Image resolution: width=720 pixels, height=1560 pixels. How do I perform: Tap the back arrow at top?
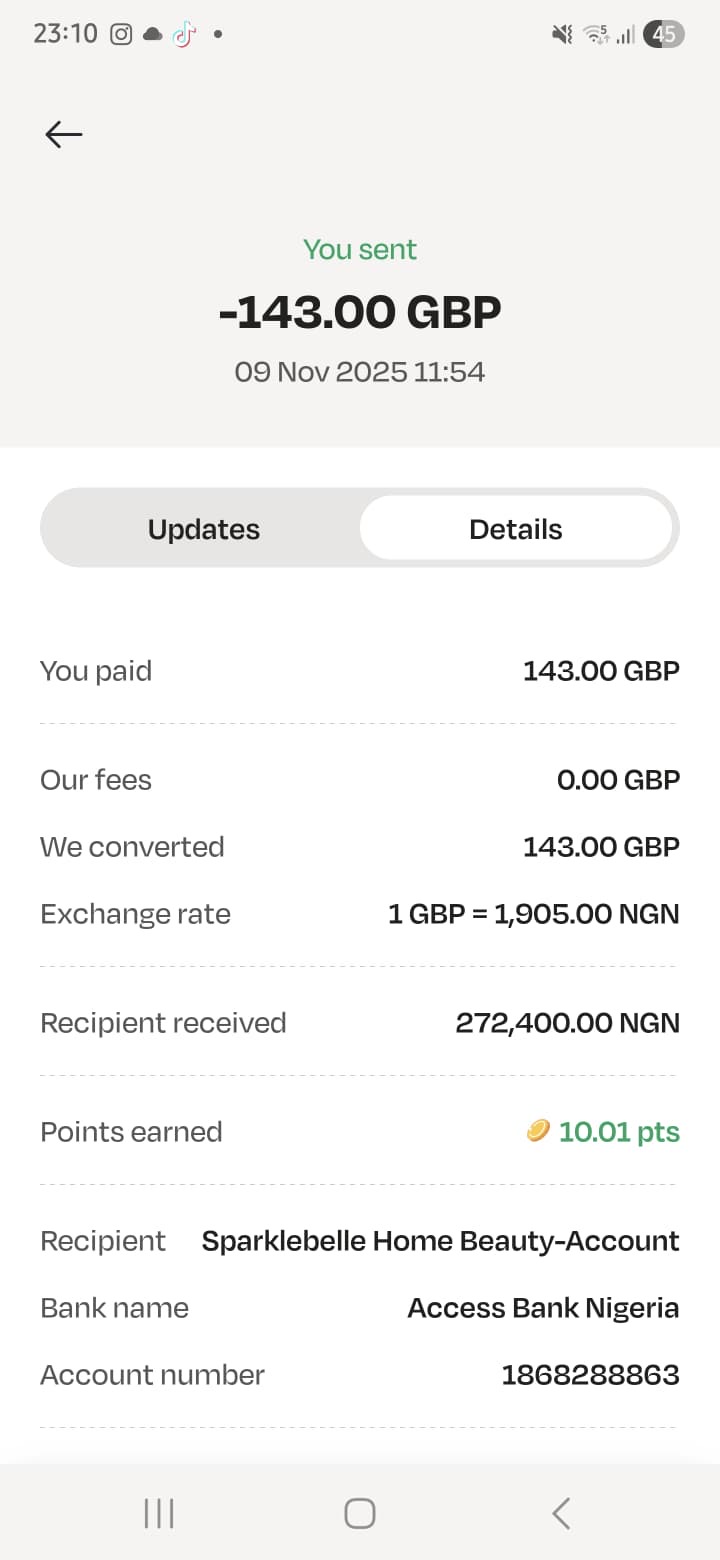pos(63,134)
